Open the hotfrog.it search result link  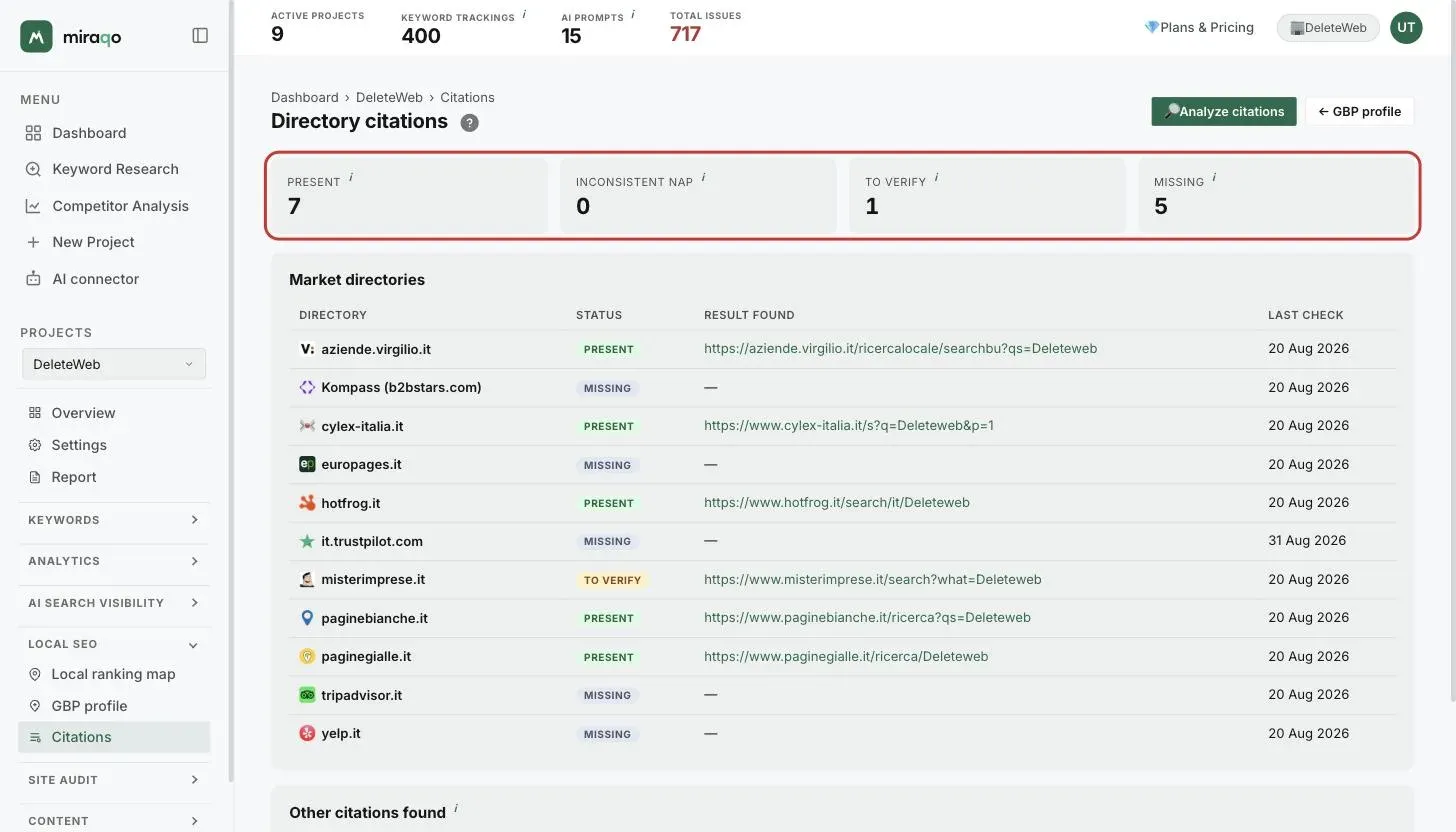pyautogui.click(x=837, y=503)
